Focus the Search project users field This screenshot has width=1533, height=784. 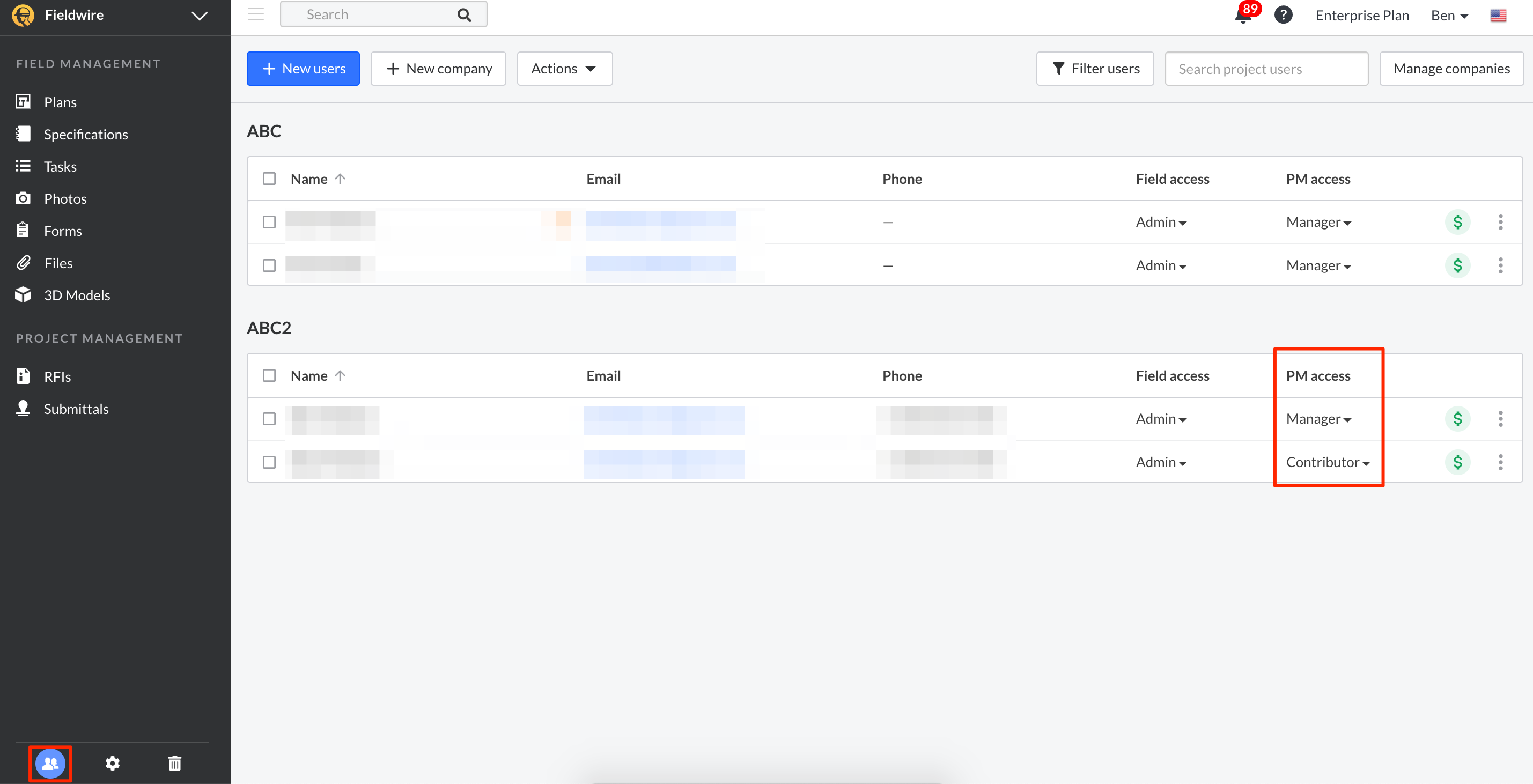coord(1266,69)
